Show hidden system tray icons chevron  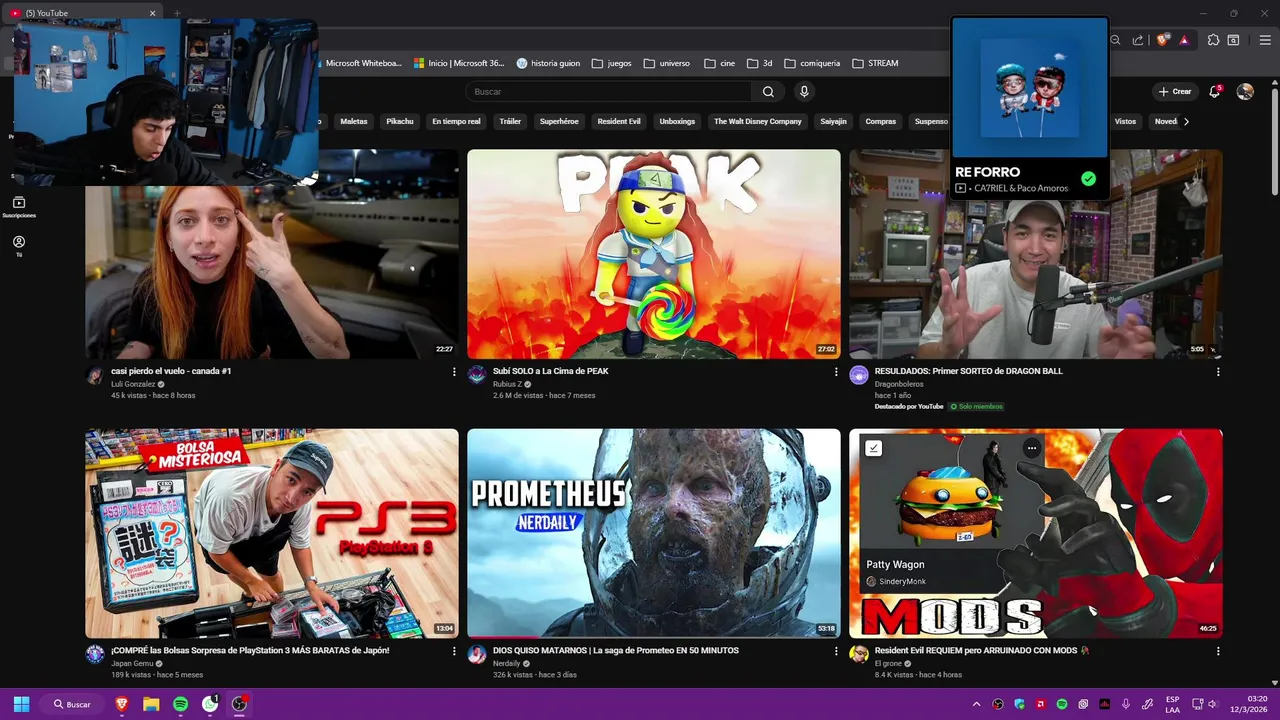pos(976,704)
